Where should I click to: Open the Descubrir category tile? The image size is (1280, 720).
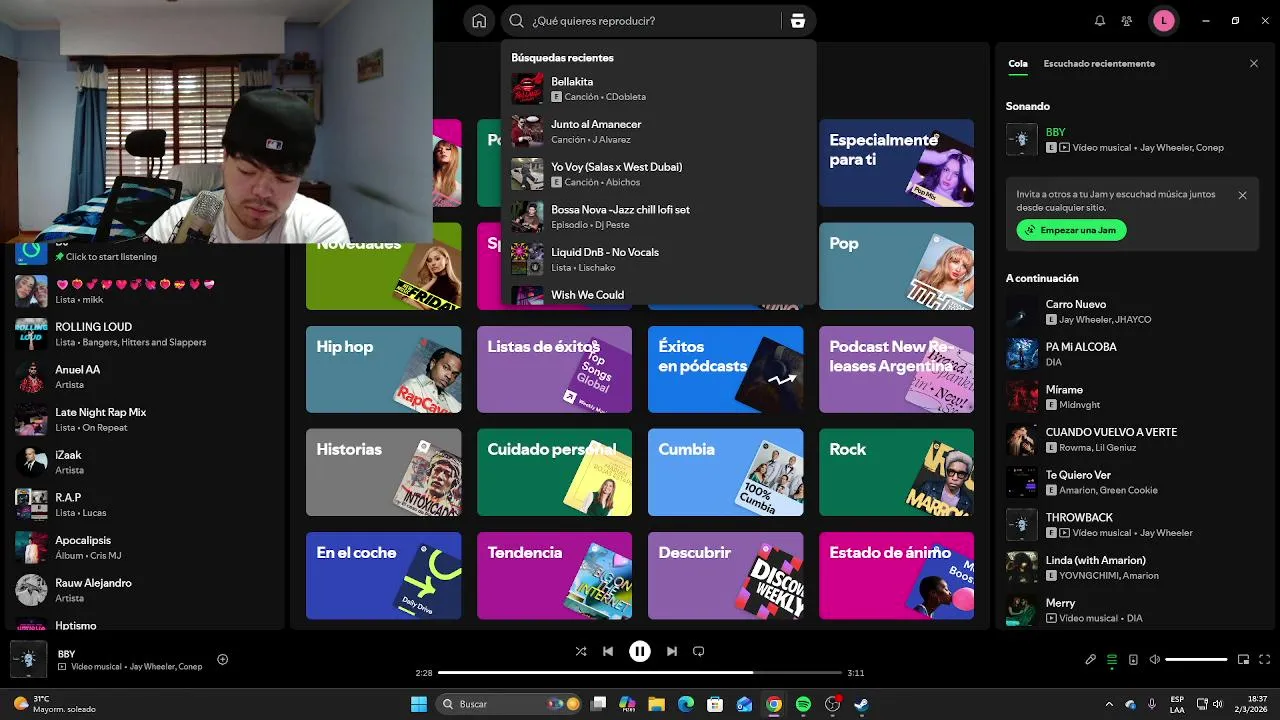(x=725, y=575)
